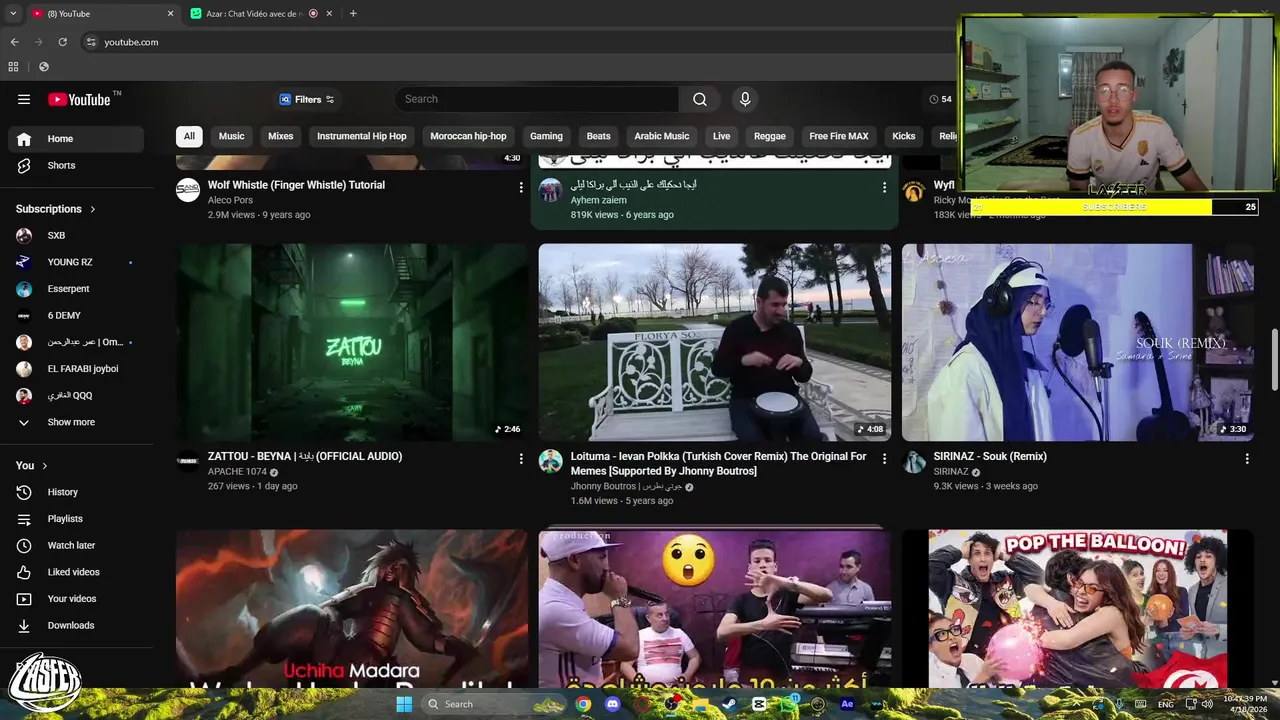
Task: Play the Loituma Ievan Polkka thumbnail
Action: tap(715, 342)
